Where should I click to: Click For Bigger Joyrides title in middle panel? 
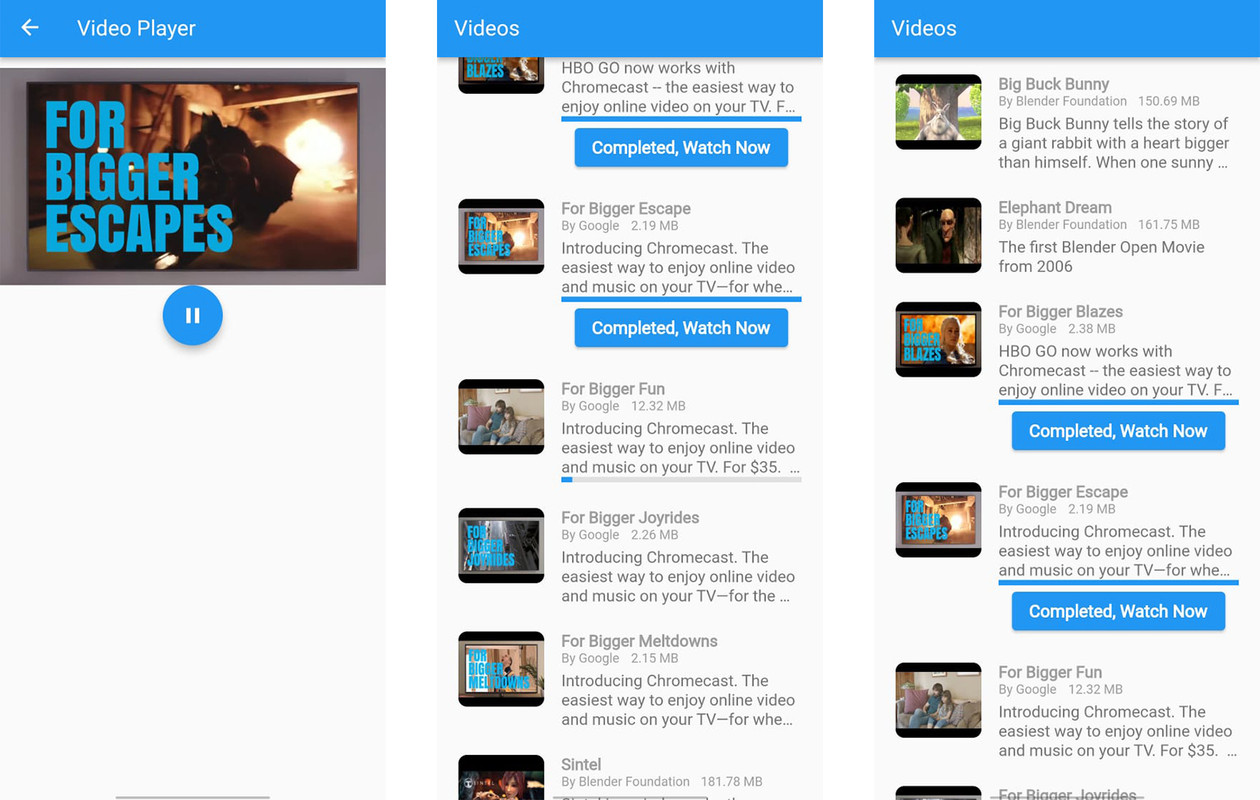pos(630,518)
